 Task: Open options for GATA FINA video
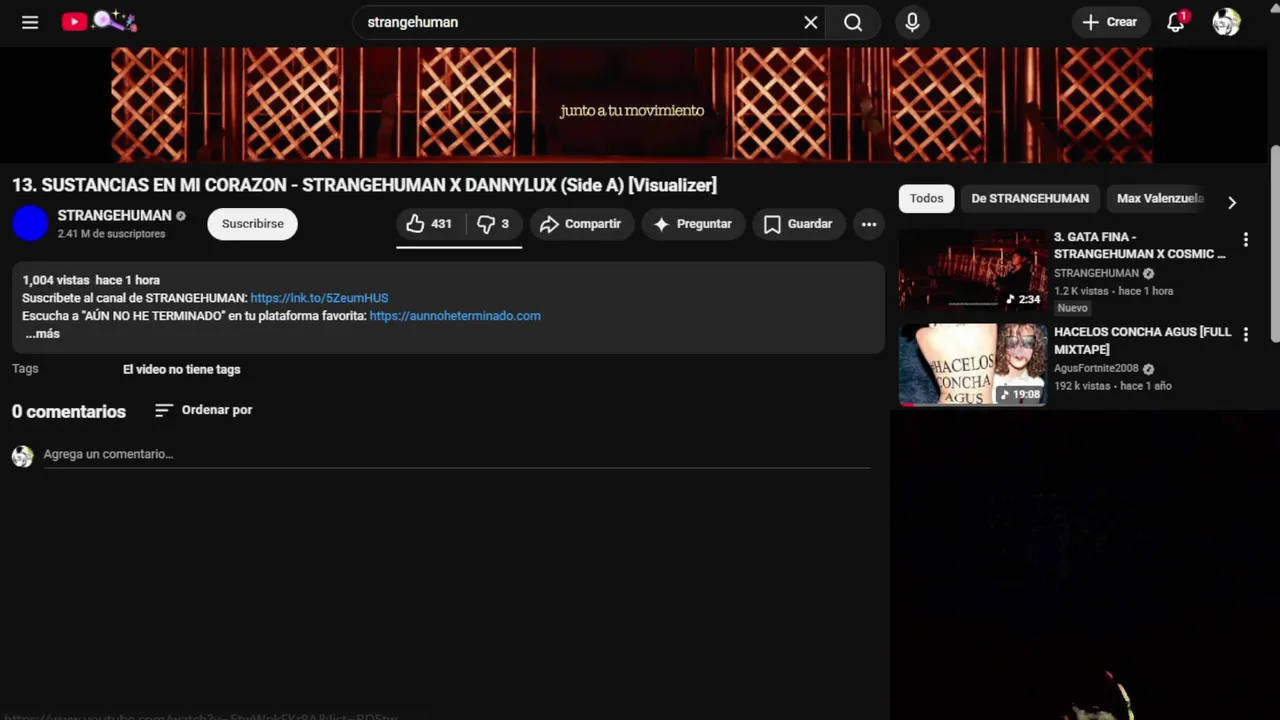pos(1245,240)
